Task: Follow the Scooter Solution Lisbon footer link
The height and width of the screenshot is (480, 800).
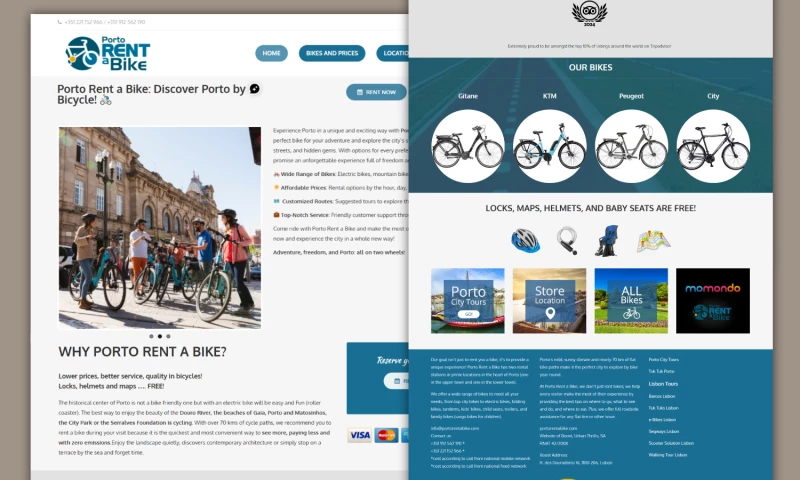Action: 671,443
